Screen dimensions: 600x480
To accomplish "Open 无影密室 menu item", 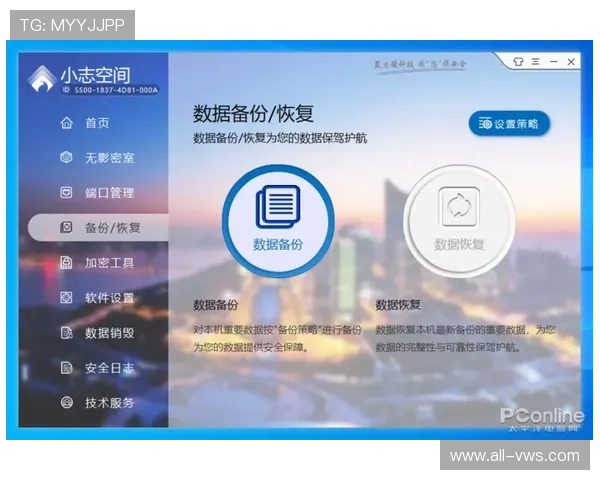I will tap(109, 158).
